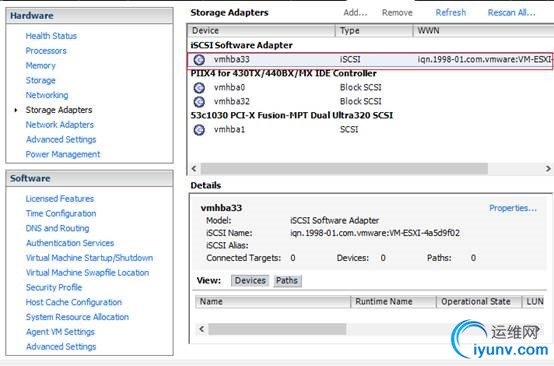Open Health Status under Hardware
Screen dimensions: 554x366
pyautogui.click(x=51, y=36)
